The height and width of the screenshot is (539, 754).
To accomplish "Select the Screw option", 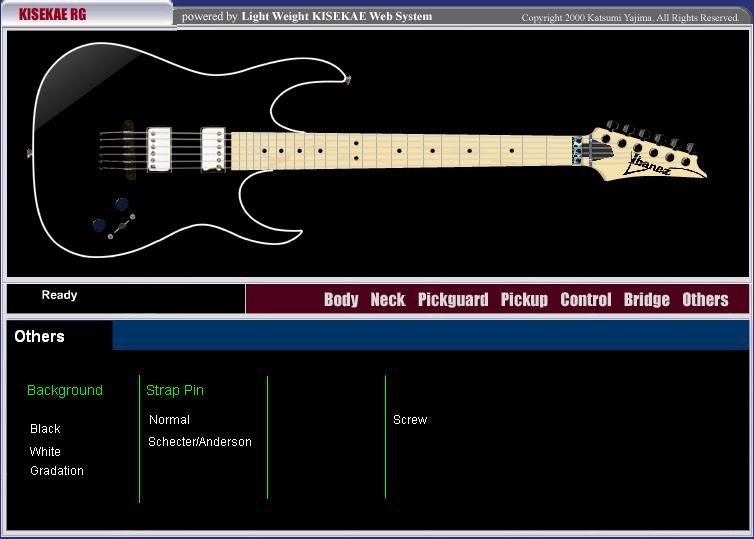I will click(x=410, y=420).
